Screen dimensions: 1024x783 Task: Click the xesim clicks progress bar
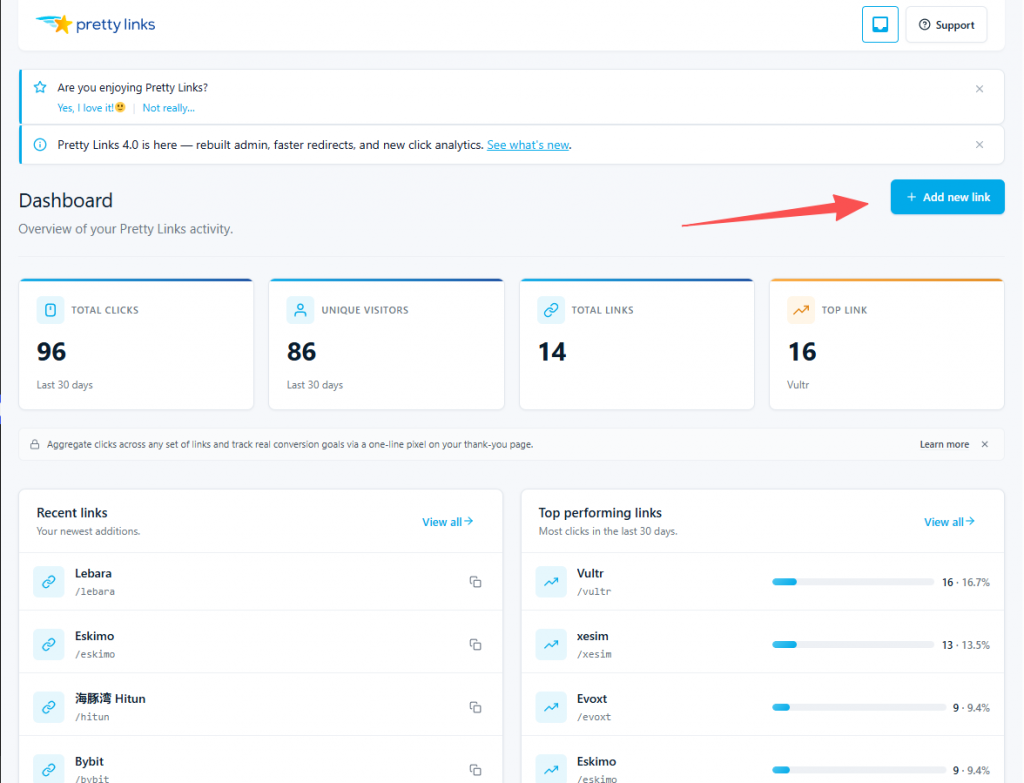[852, 645]
